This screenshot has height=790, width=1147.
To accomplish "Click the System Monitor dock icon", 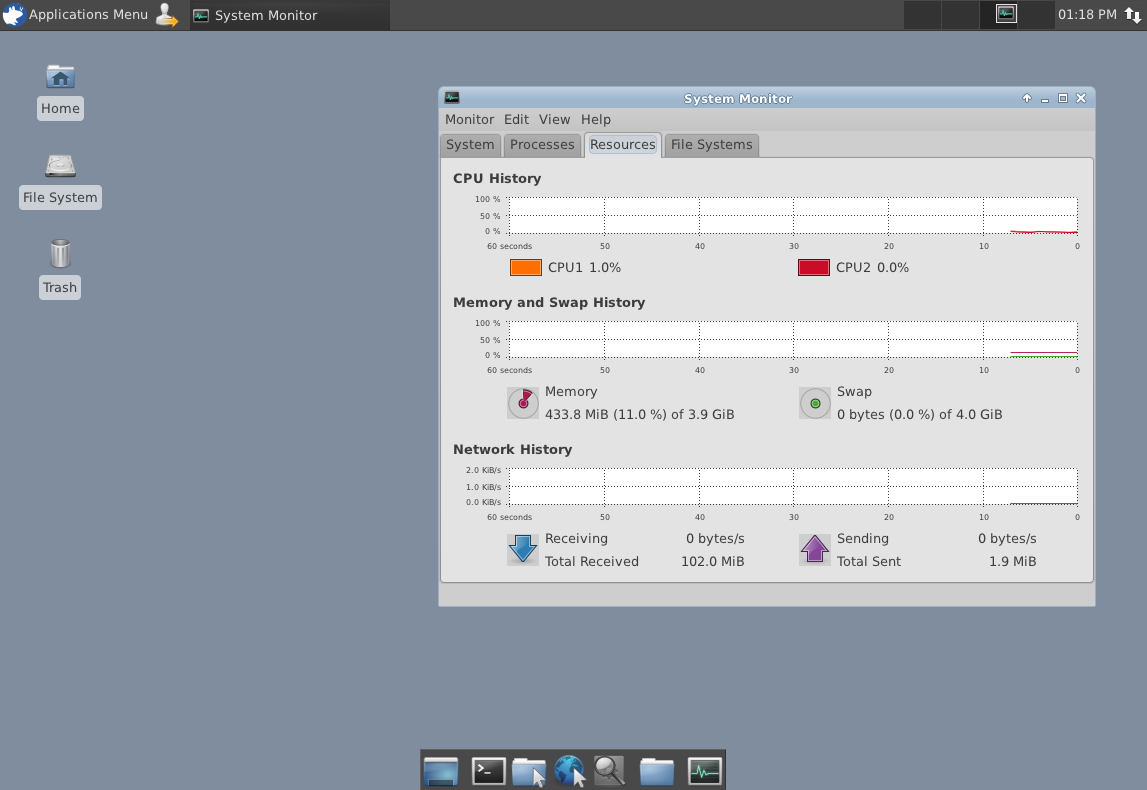I will click(x=704, y=771).
